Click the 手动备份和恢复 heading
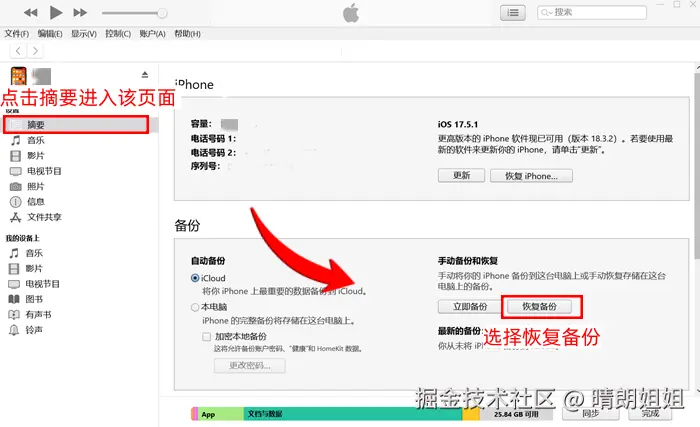 tap(467, 260)
